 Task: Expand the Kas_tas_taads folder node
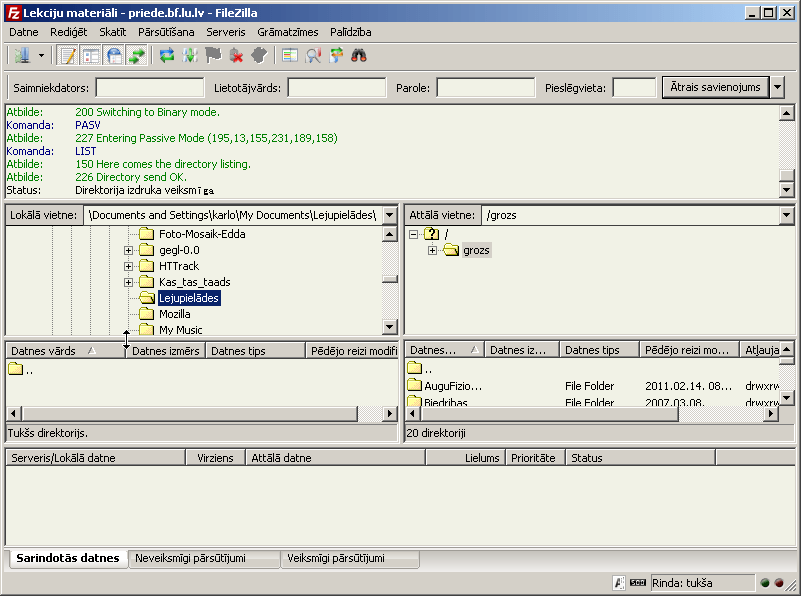pyautogui.click(x=128, y=282)
